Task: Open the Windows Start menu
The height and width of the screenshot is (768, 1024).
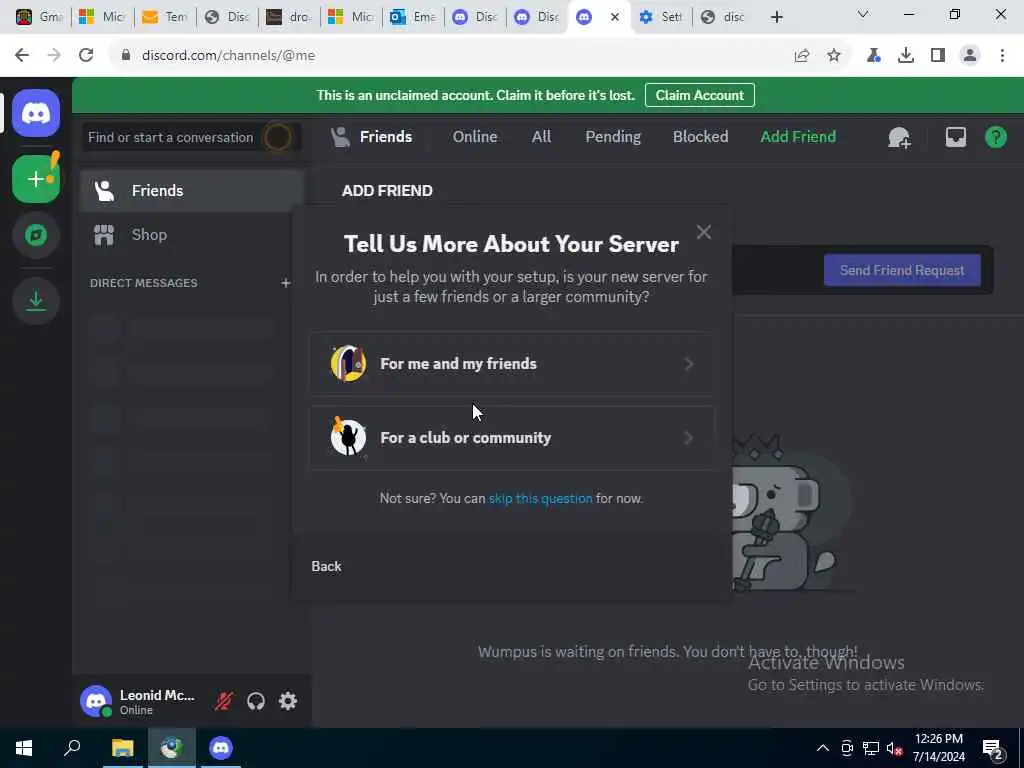Action: [x=24, y=748]
